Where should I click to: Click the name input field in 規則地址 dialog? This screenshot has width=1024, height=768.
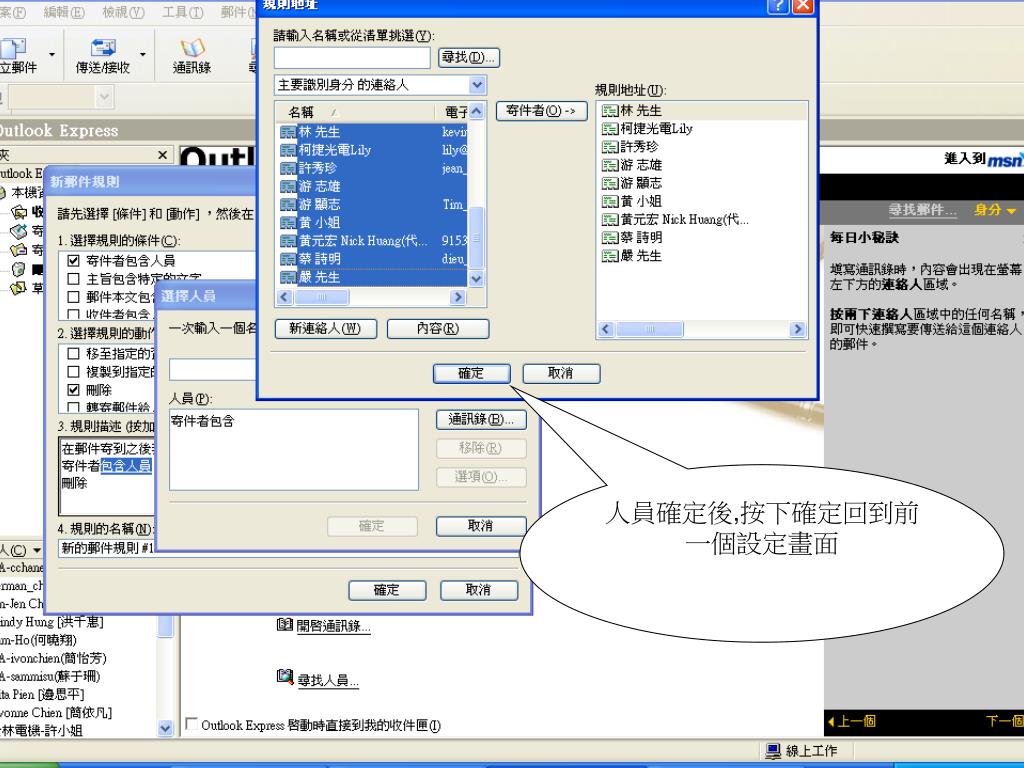coord(352,57)
